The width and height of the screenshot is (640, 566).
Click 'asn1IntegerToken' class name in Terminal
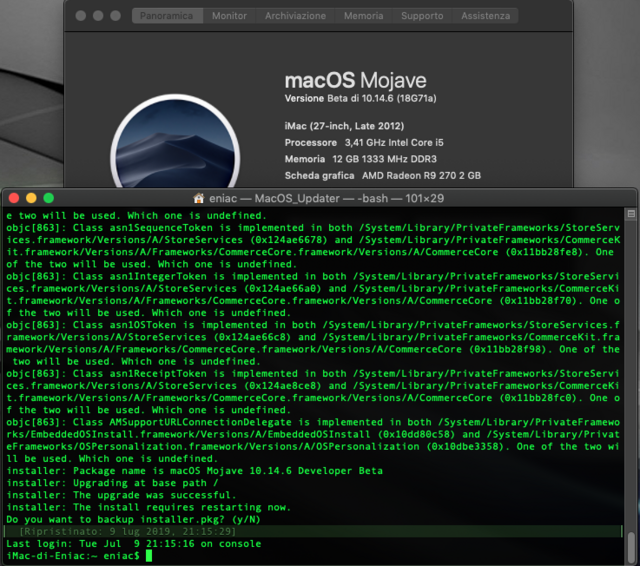[158, 276]
